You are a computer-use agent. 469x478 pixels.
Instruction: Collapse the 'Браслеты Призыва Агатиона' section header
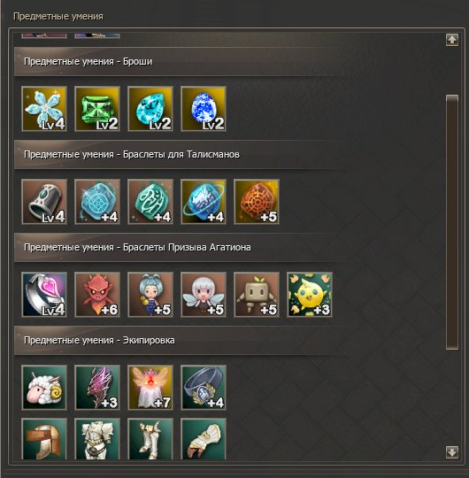click(180, 247)
